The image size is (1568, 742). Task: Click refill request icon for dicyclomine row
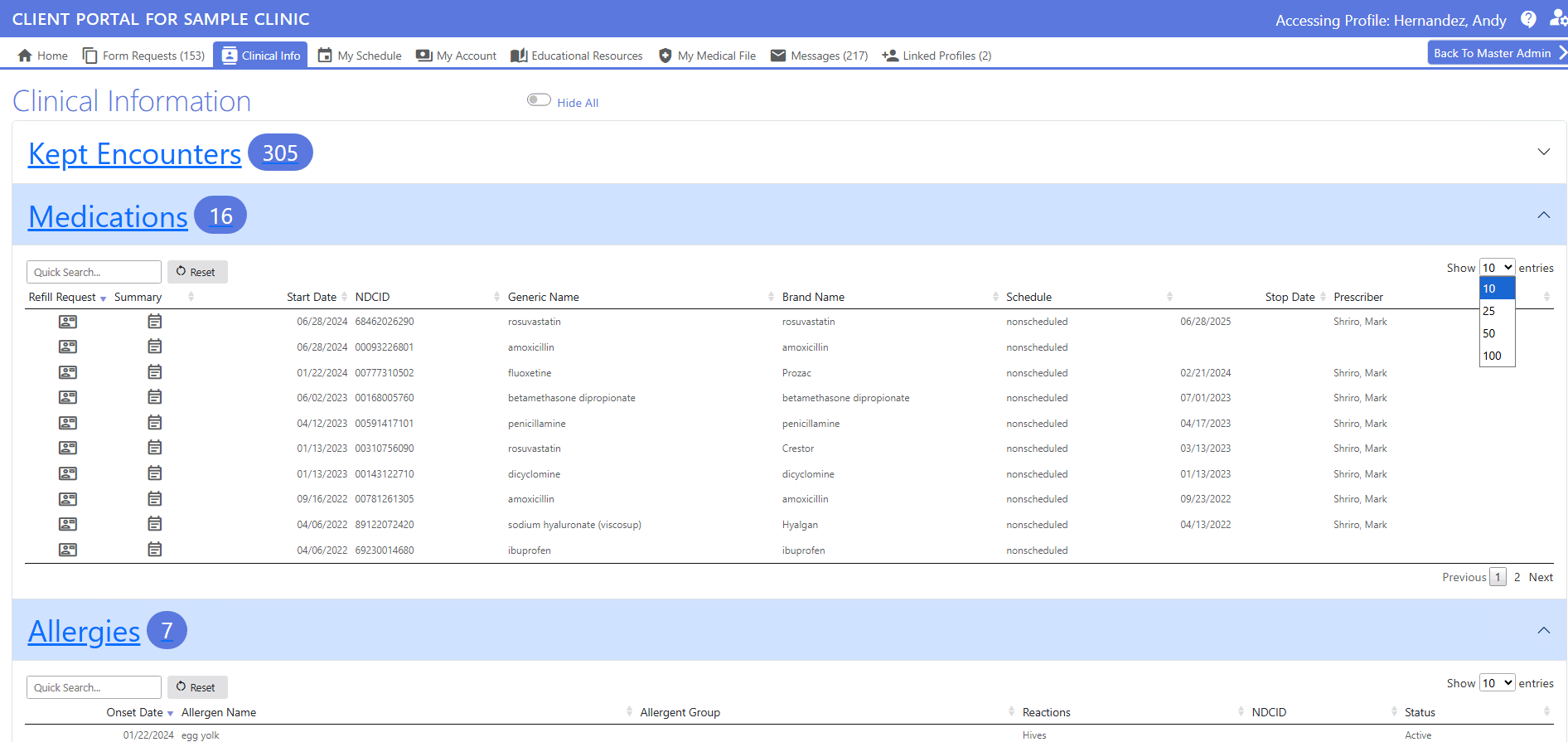pos(68,473)
